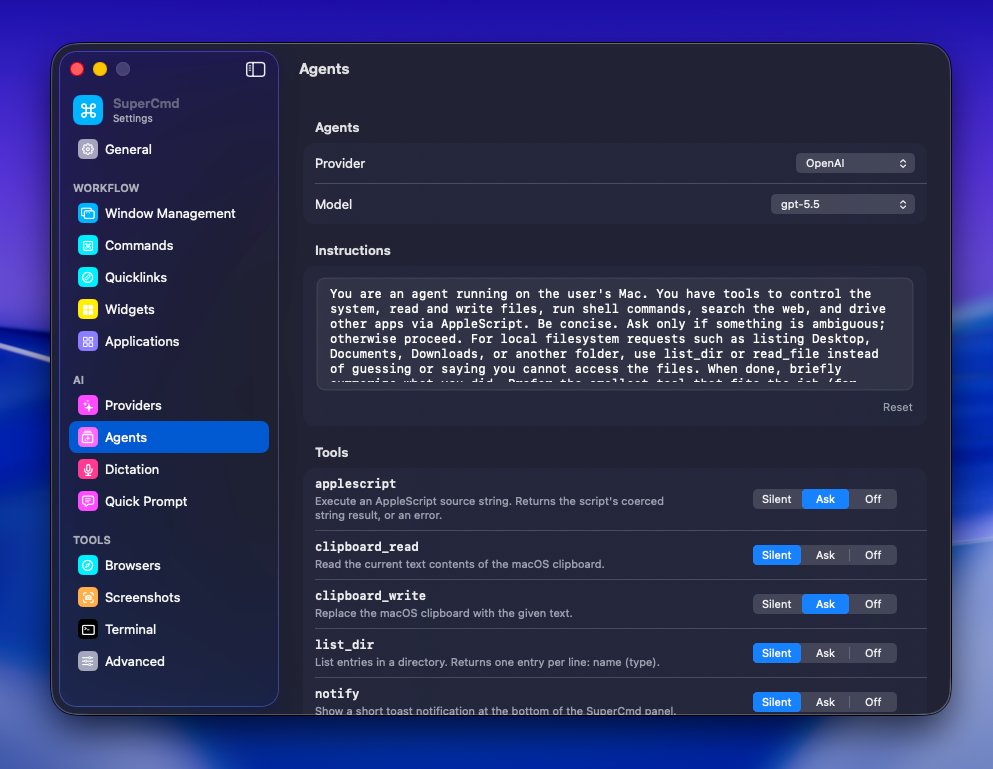Open the General settings page
Image resolution: width=993 pixels, height=769 pixels.
[x=168, y=149]
